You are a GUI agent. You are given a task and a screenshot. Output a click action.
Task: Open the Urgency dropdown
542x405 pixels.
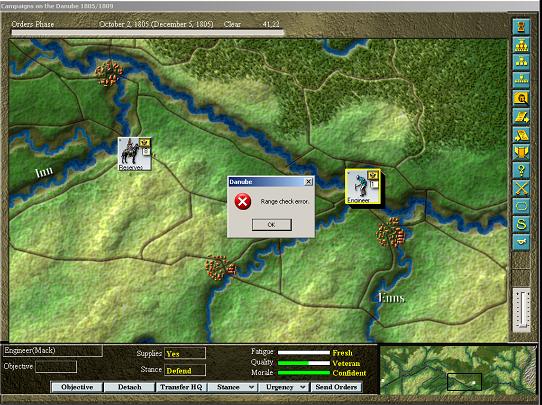(x=284, y=387)
